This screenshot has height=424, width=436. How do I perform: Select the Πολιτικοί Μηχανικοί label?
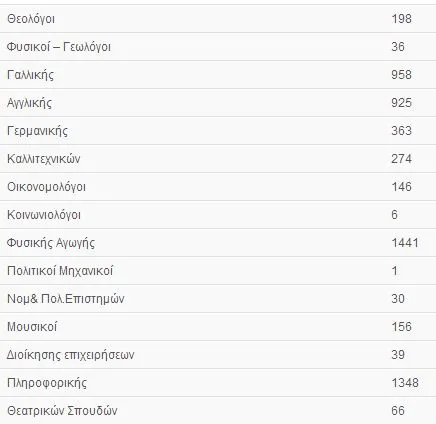[x=60, y=271]
